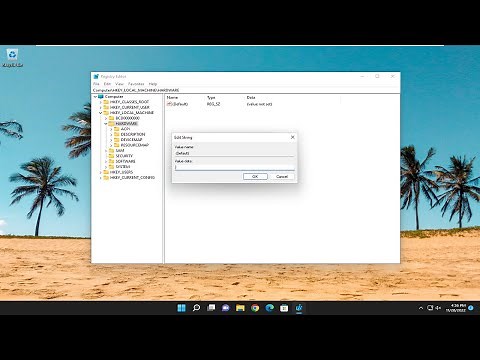Open the Windows Start menu

coord(182,308)
